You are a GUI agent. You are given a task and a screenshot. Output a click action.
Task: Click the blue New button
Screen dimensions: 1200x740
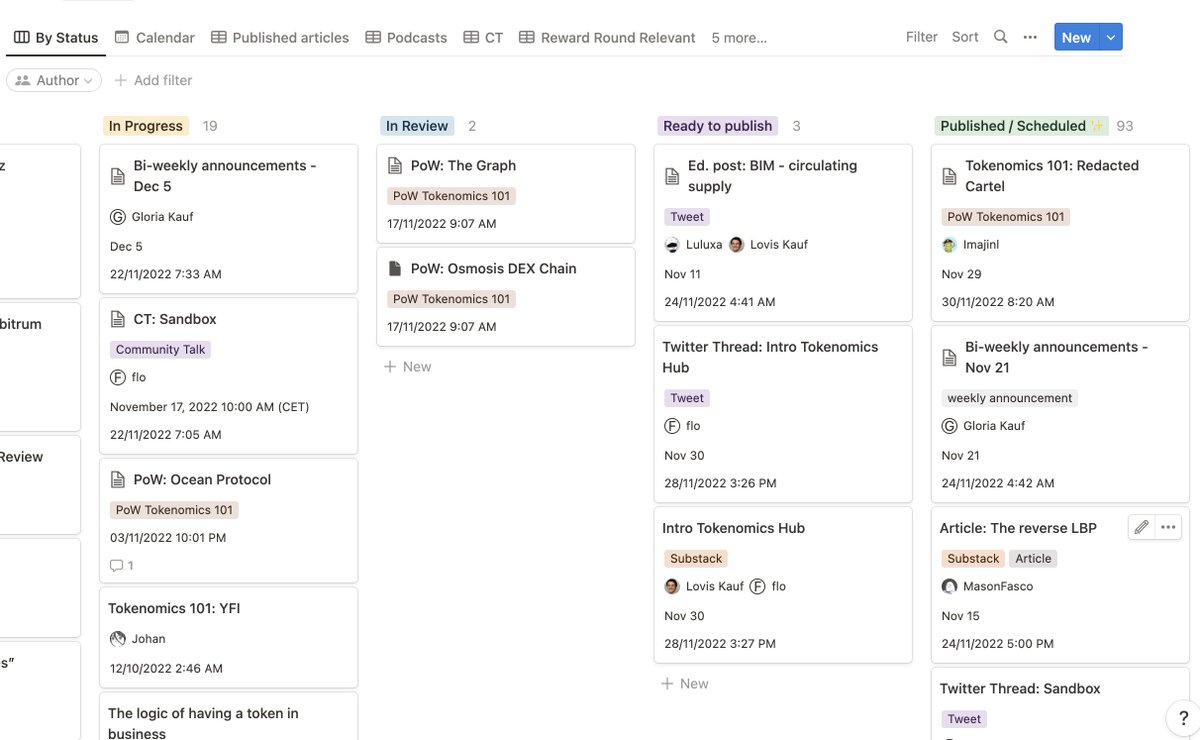(x=1076, y=37)
